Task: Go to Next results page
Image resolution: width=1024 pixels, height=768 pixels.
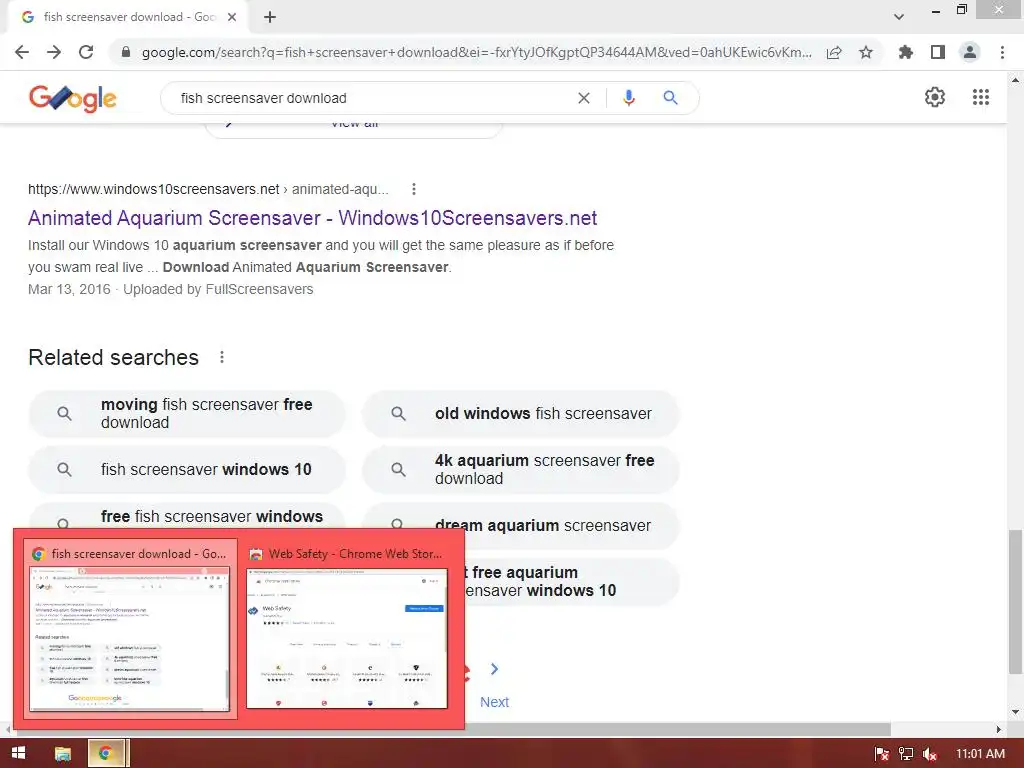Action: point(494,702)
